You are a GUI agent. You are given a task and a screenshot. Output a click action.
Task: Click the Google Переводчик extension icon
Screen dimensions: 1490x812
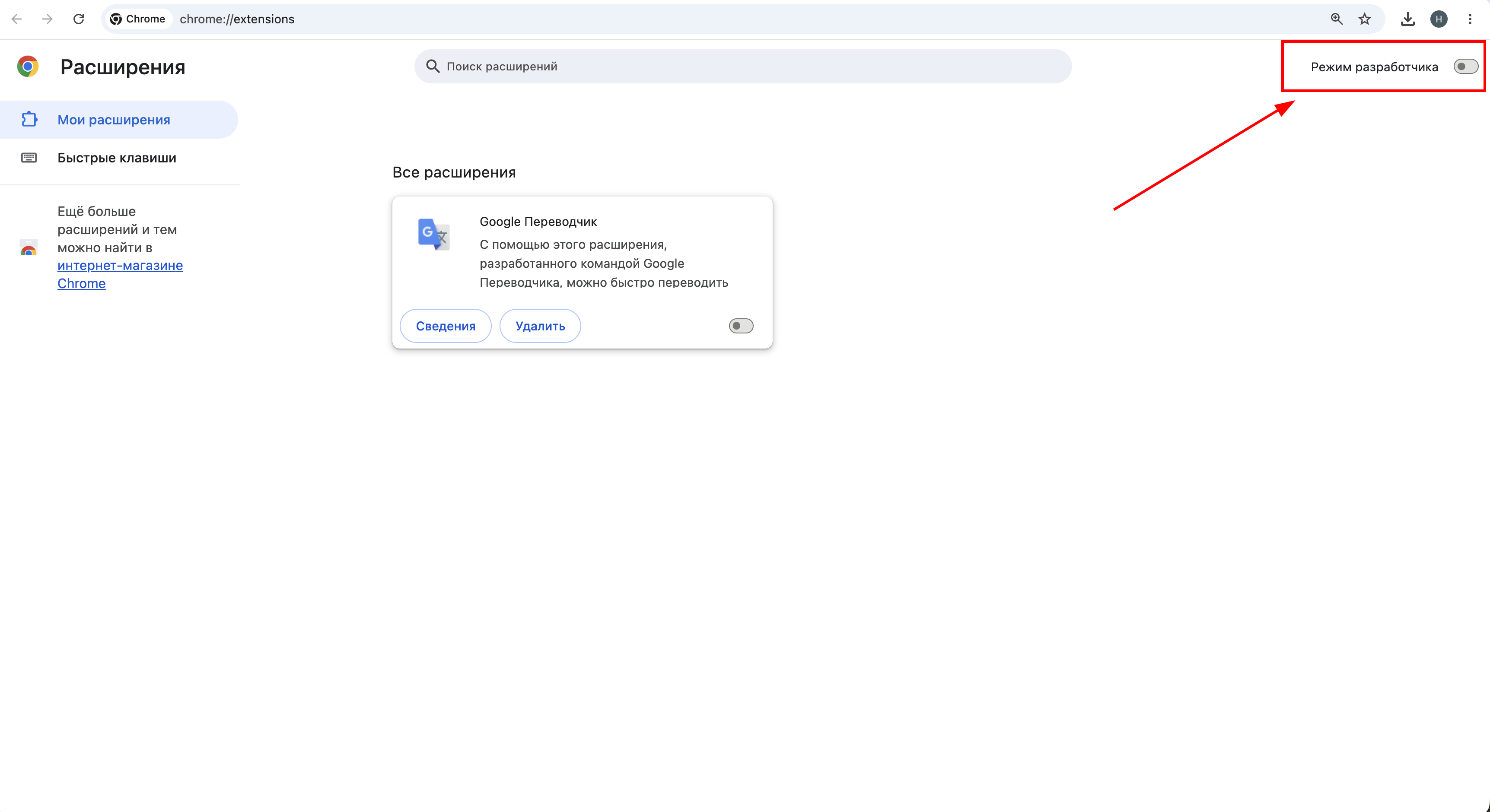tap(434, 234)
